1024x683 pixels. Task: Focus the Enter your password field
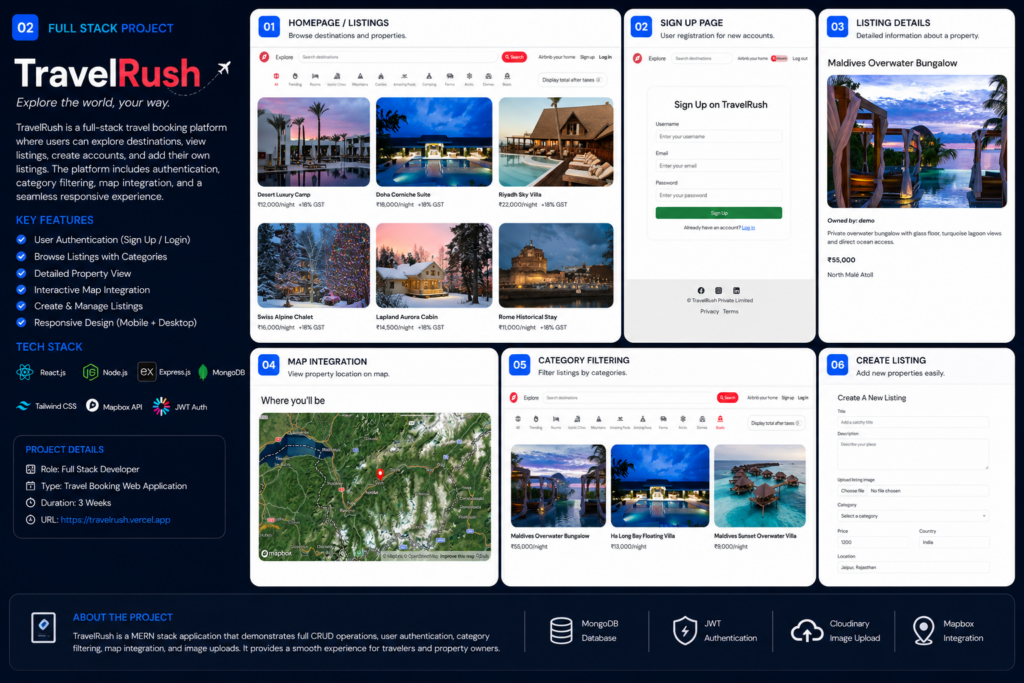718,195
